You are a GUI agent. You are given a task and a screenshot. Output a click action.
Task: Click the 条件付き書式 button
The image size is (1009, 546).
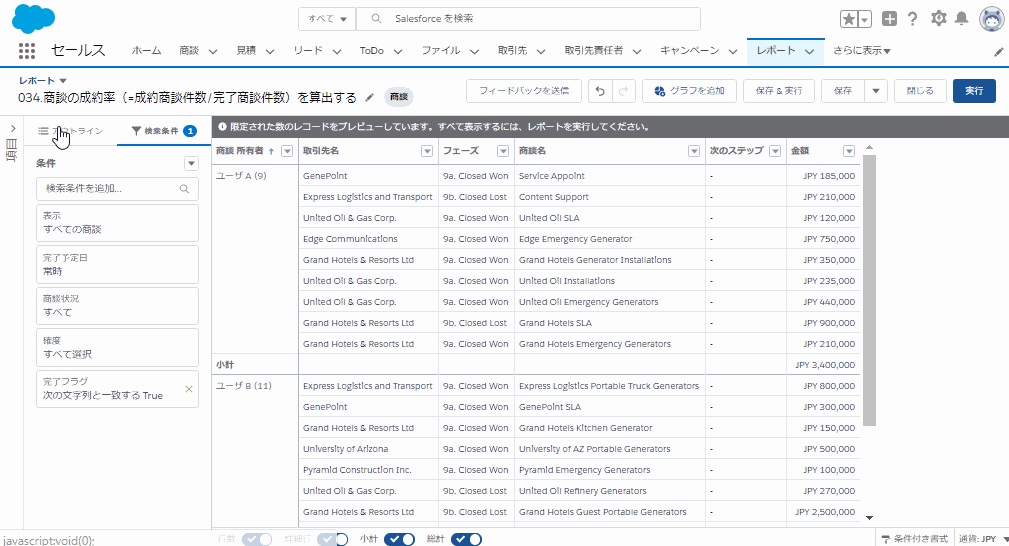point(914,538)
